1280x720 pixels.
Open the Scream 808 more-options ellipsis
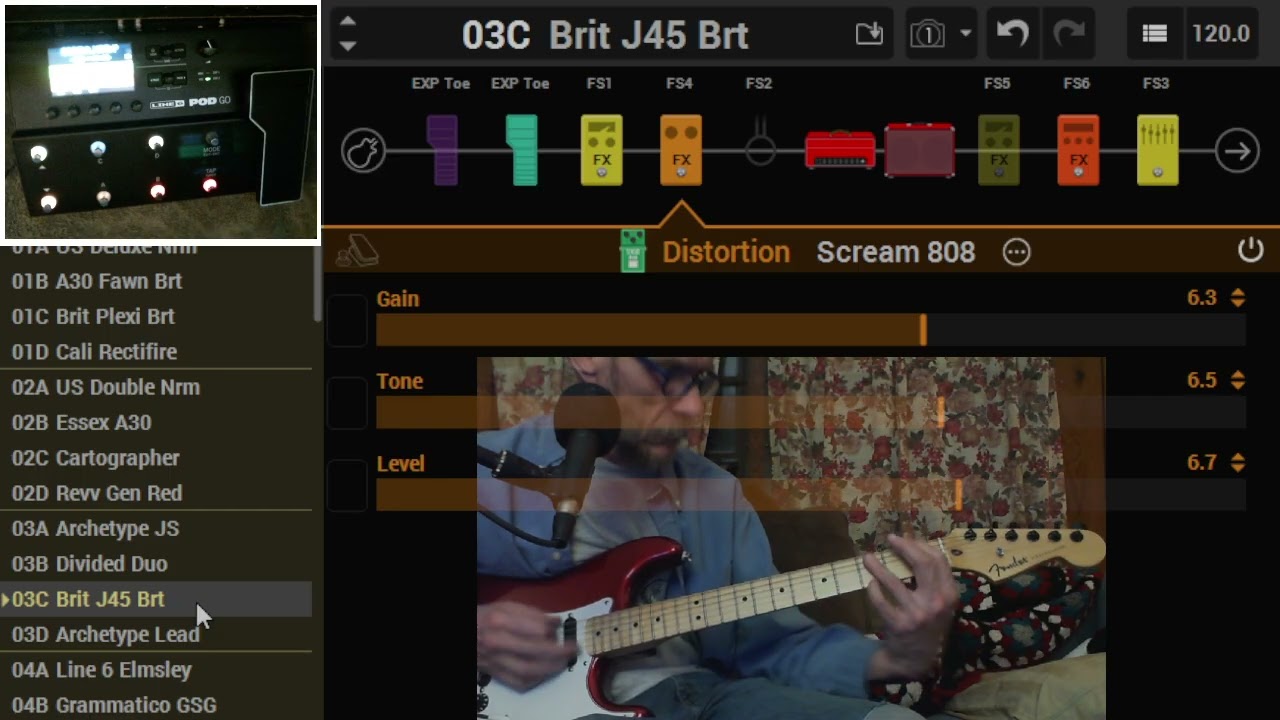(1017, 252)
